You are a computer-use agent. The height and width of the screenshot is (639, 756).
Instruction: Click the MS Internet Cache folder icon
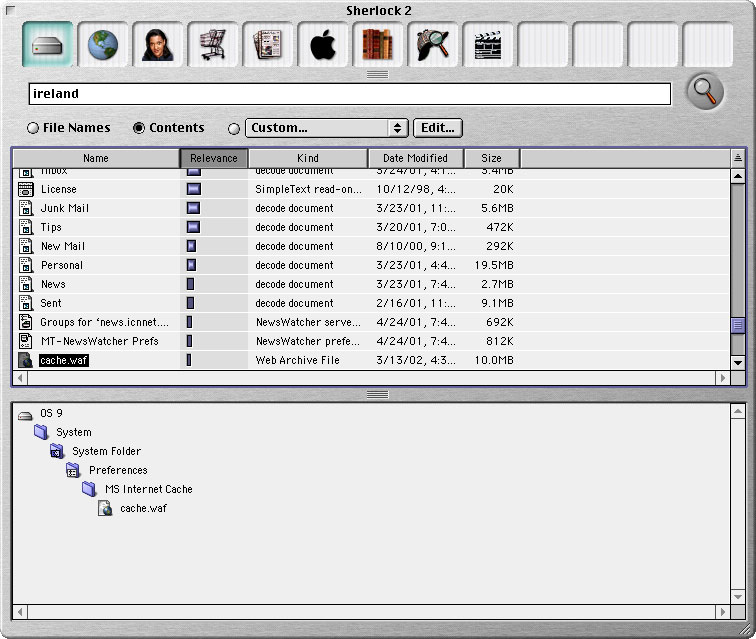click(89, 489)
